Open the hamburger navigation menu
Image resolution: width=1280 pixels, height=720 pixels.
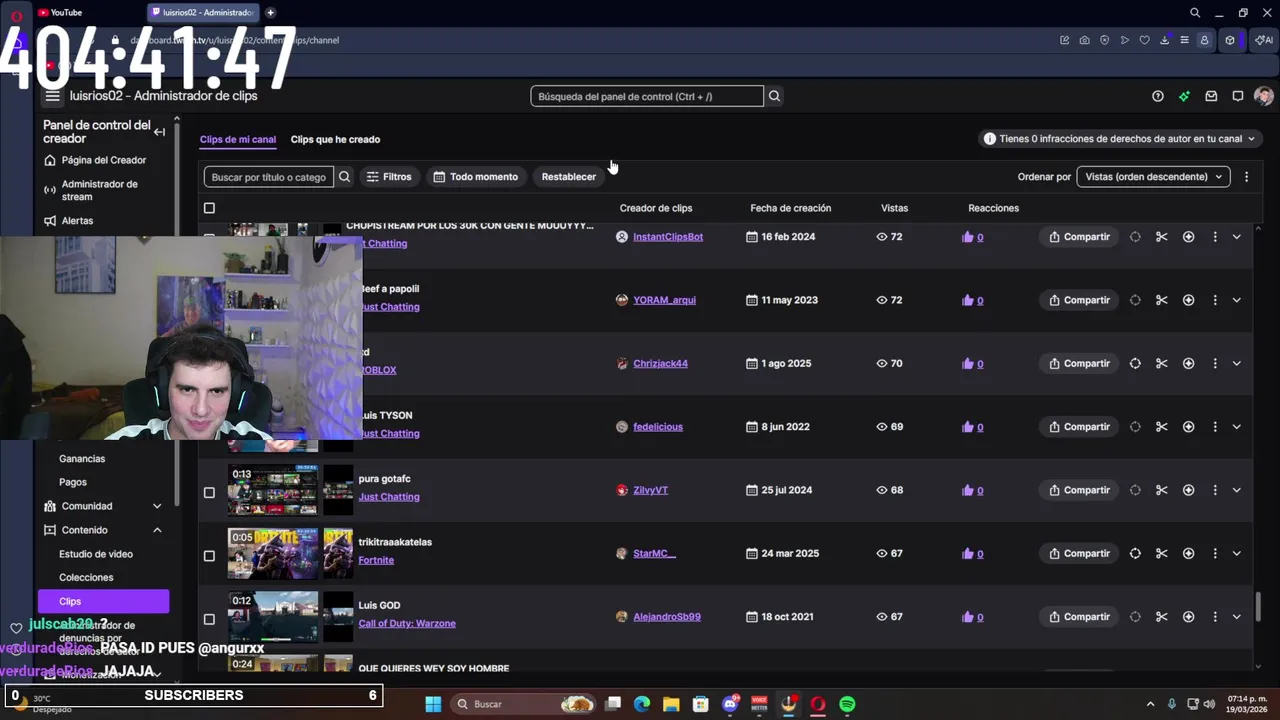click(x=52, y=96)
